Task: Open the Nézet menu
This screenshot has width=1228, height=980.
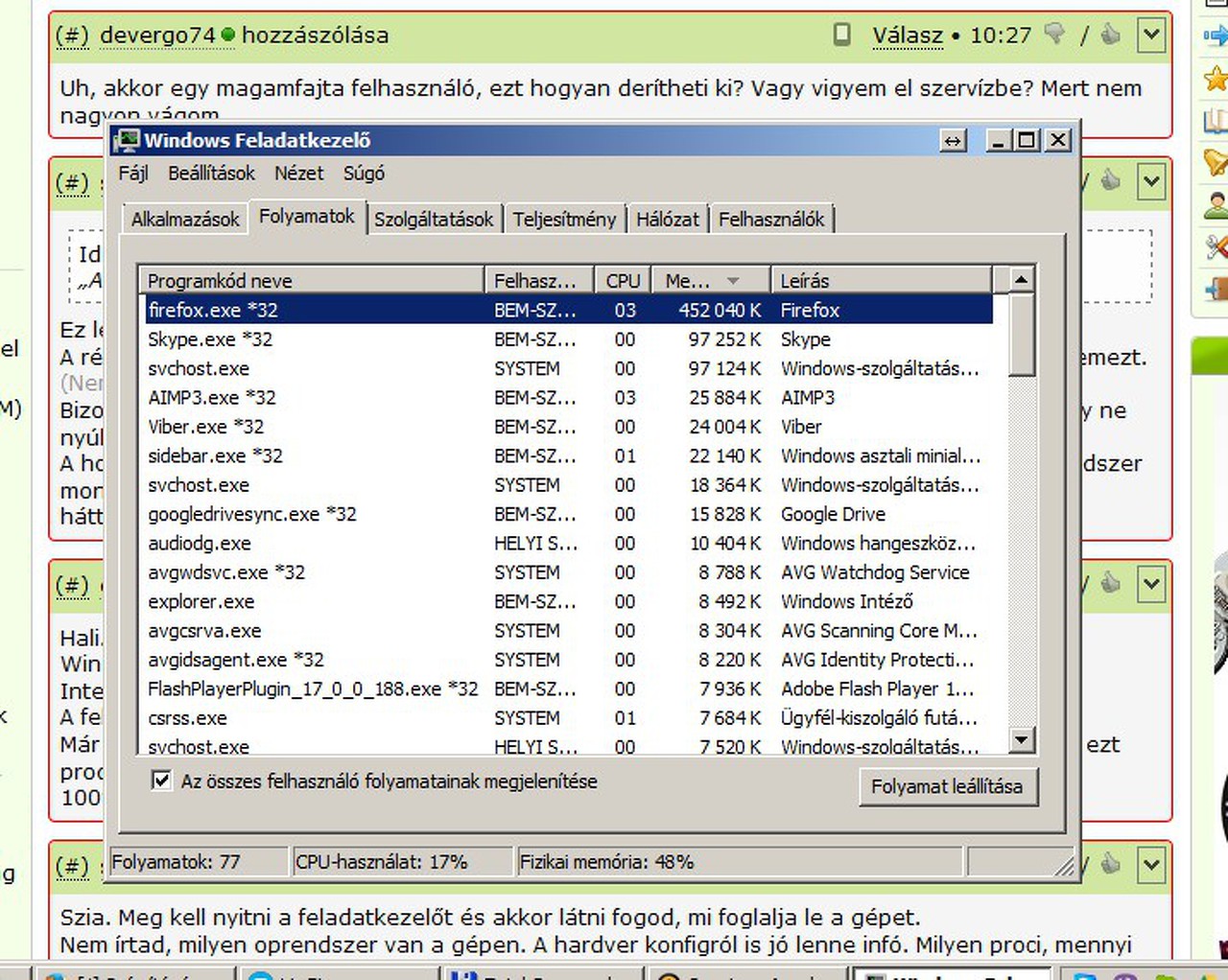Action: coord(299,174)
